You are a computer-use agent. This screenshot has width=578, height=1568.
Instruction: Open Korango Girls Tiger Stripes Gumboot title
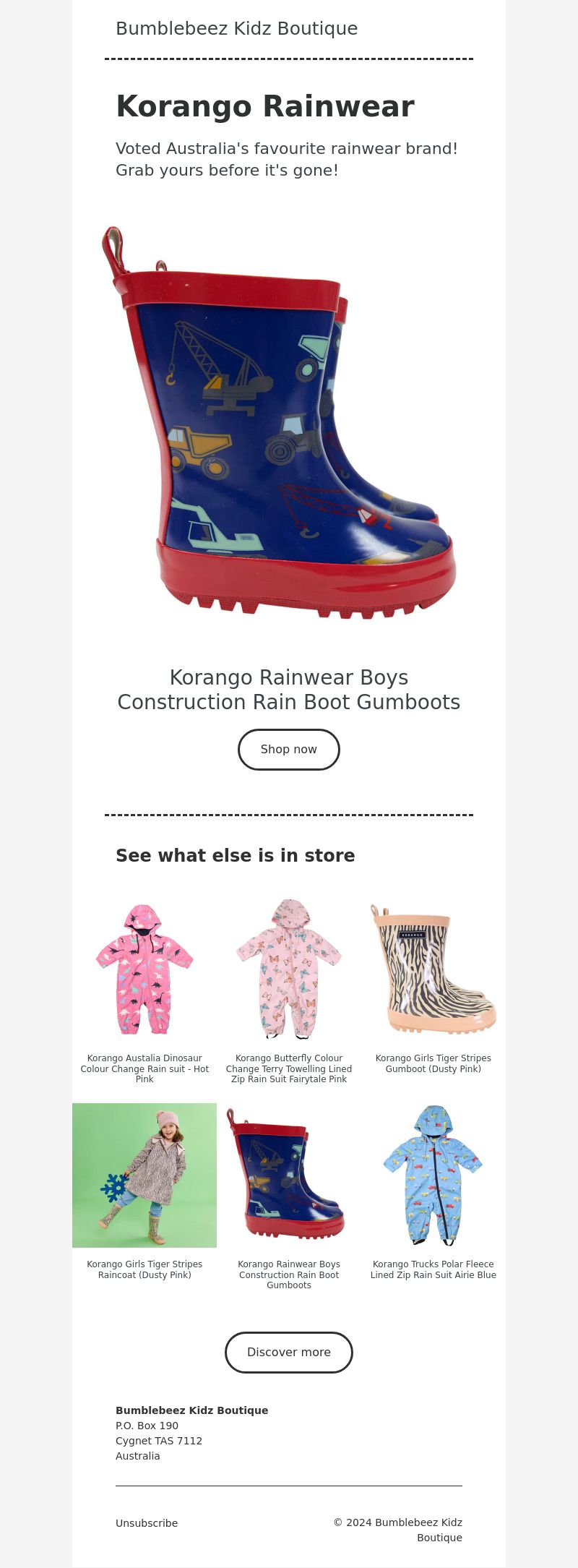(433, 1063)
